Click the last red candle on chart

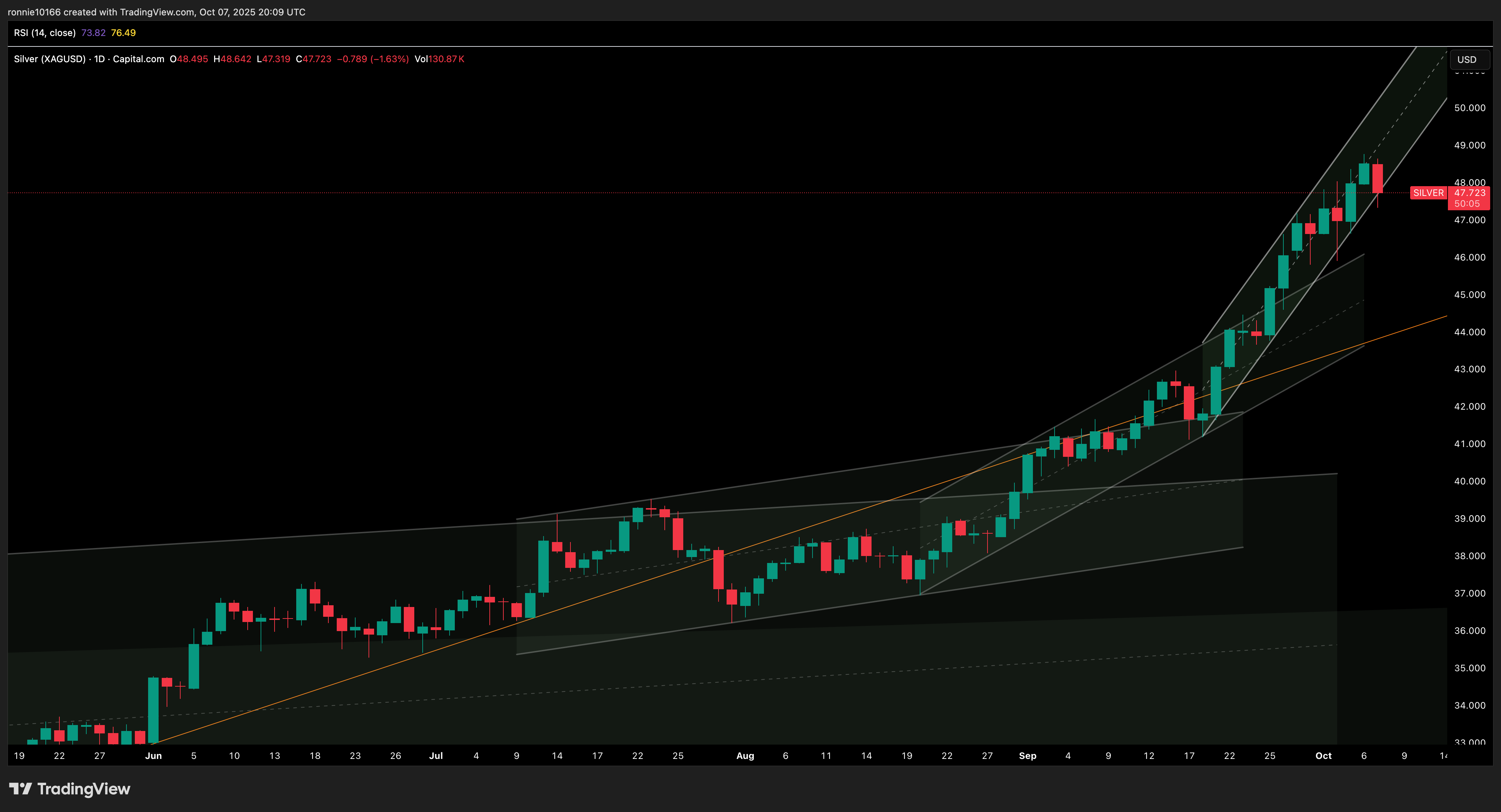[1377, 178]
